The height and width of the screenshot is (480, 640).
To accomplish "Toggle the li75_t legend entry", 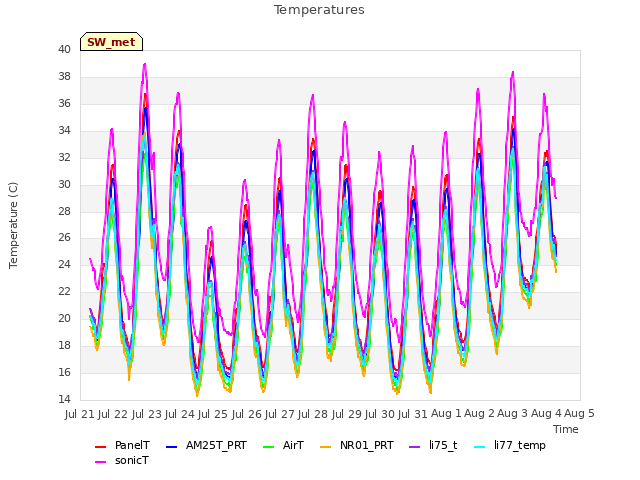I will click(433, 445).
